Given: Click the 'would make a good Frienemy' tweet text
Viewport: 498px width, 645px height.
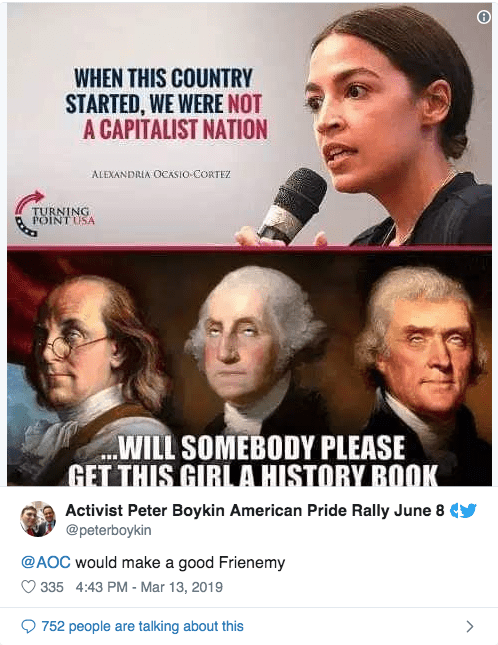Looking at the screenshot, I should tap(180, 562).
